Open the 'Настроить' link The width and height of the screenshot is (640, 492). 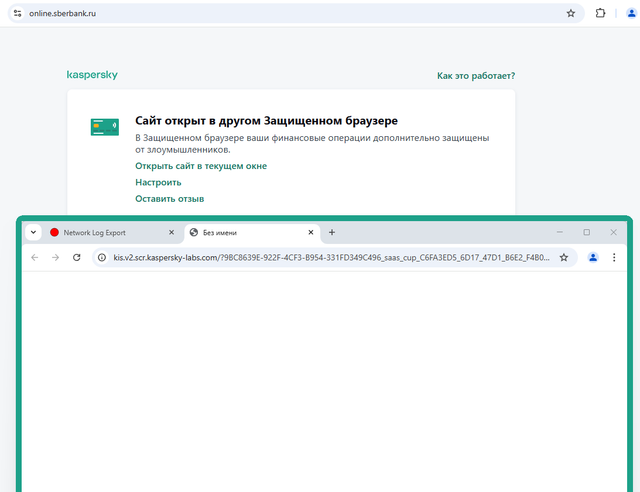coord(158,182)
